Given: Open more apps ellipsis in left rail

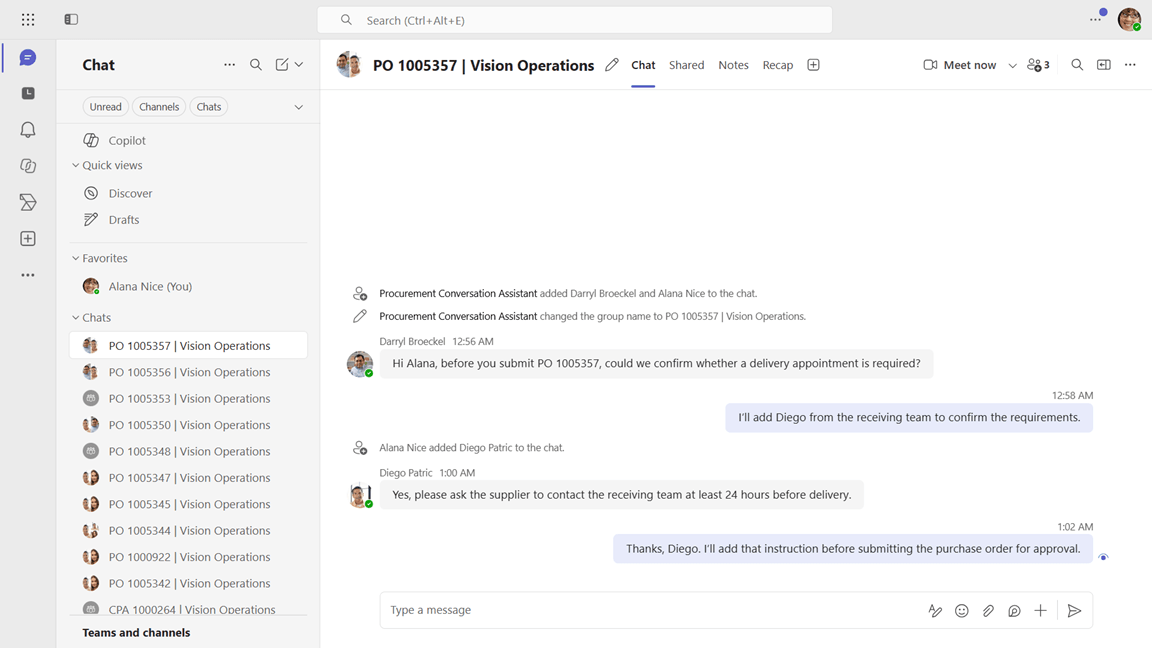Looking at the screenshot, I should [x=28, y=275].
